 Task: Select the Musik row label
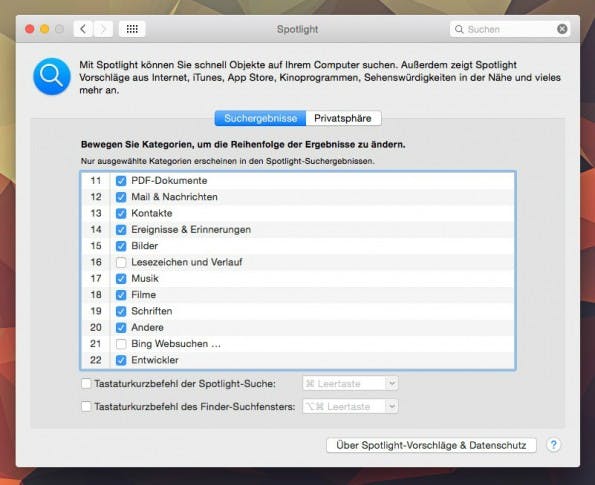tap(145, 279)
